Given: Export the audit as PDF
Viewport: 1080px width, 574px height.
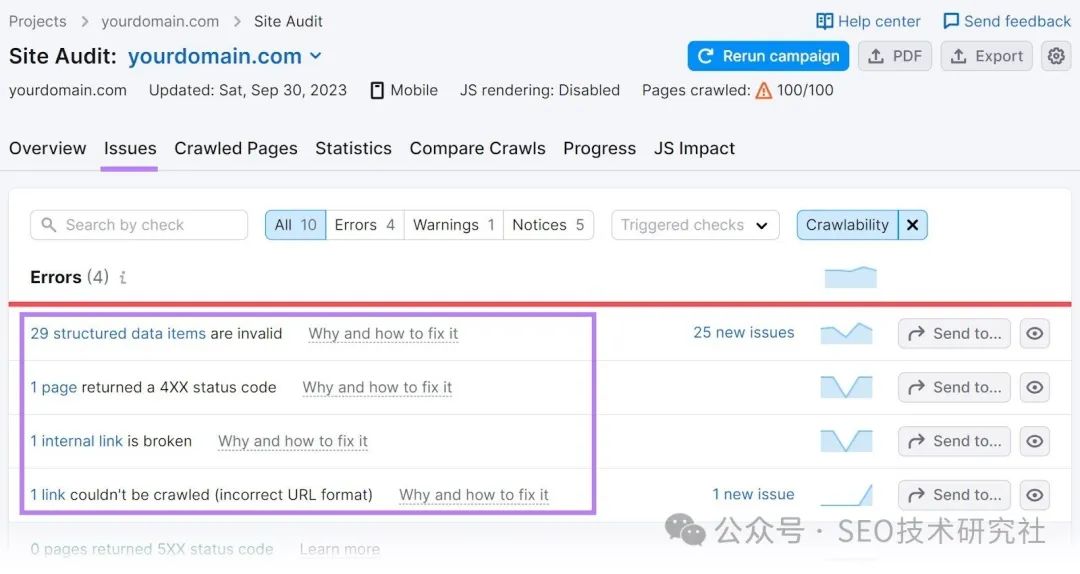Looking at the screenshot, I should [895, 56].
